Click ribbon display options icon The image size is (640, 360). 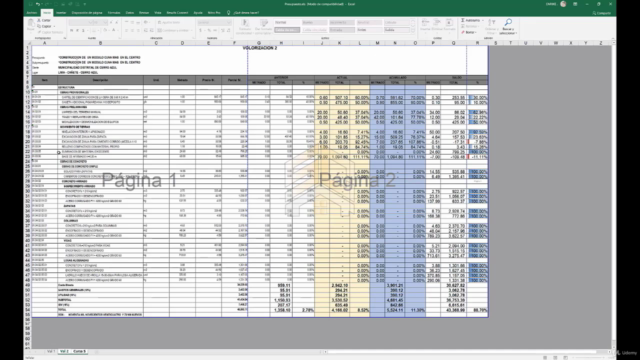coord(575,4)
